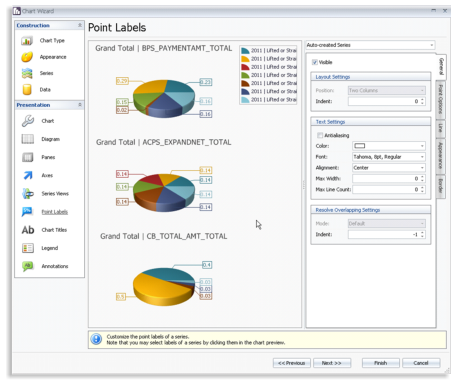
Task: Switch to the General vertical tab
Action: click(x=441, y=66)
